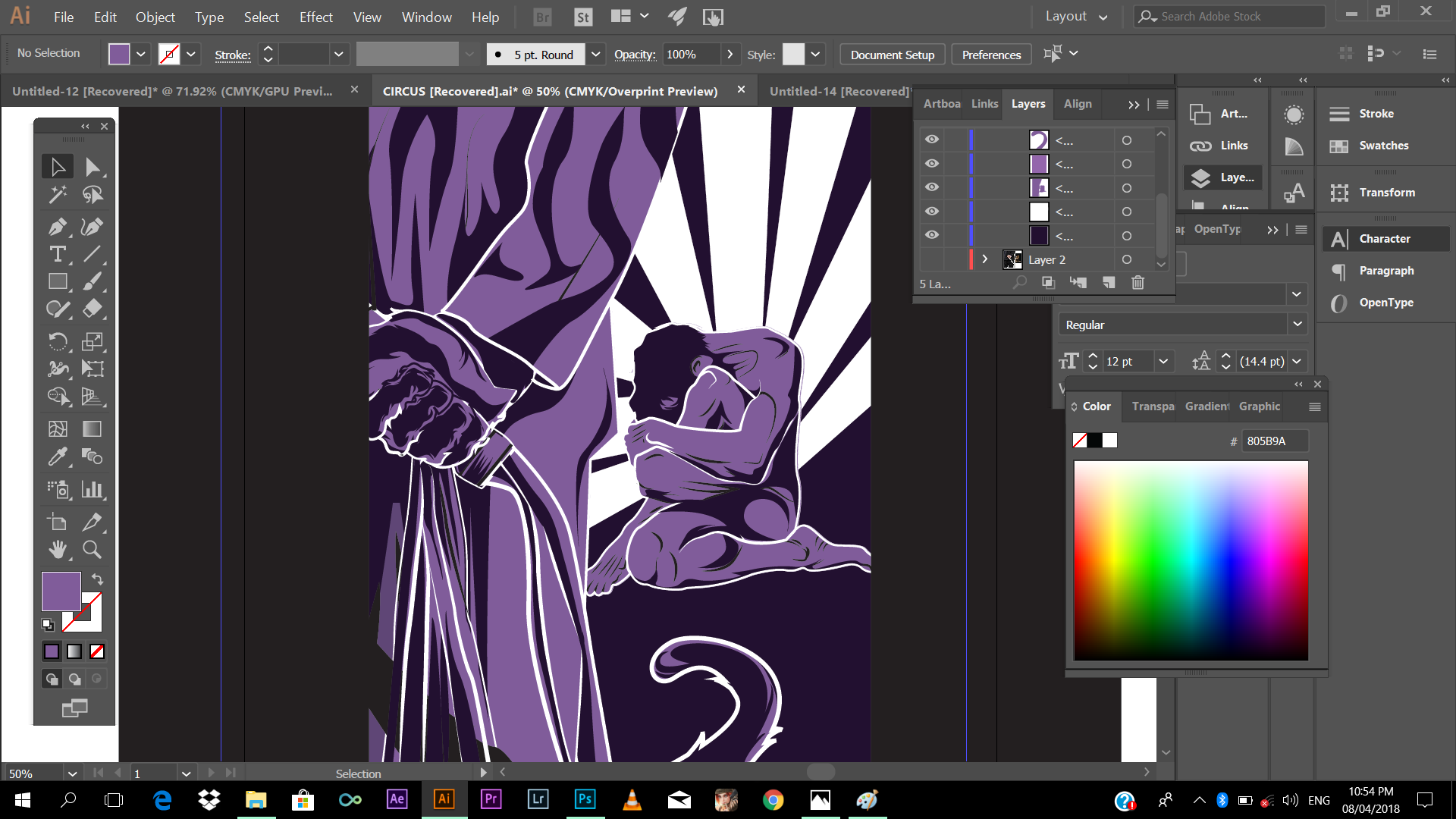Open the Object menu

[x=155, y=17]
